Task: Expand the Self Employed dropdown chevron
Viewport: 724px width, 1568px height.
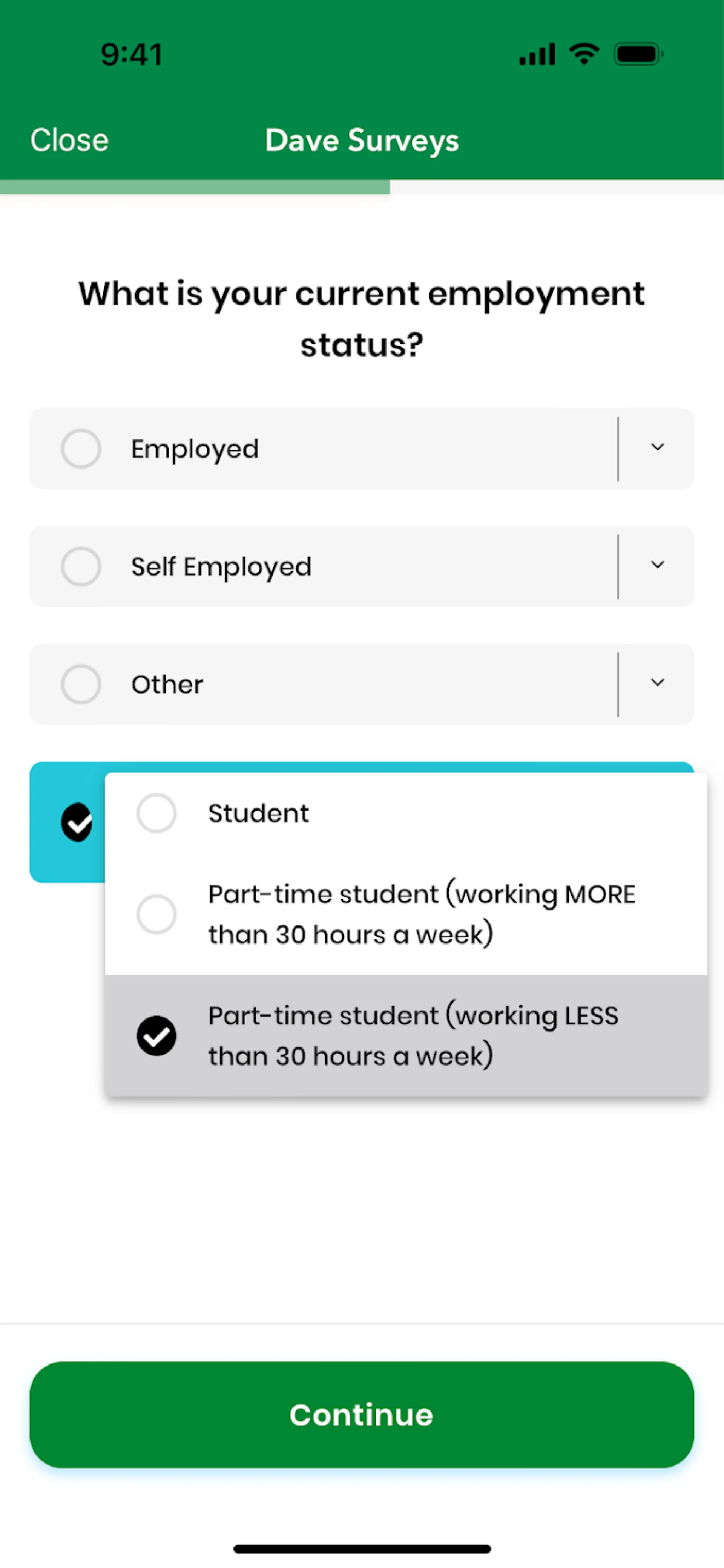Action: pyautogui.click(x=657, y=565)
